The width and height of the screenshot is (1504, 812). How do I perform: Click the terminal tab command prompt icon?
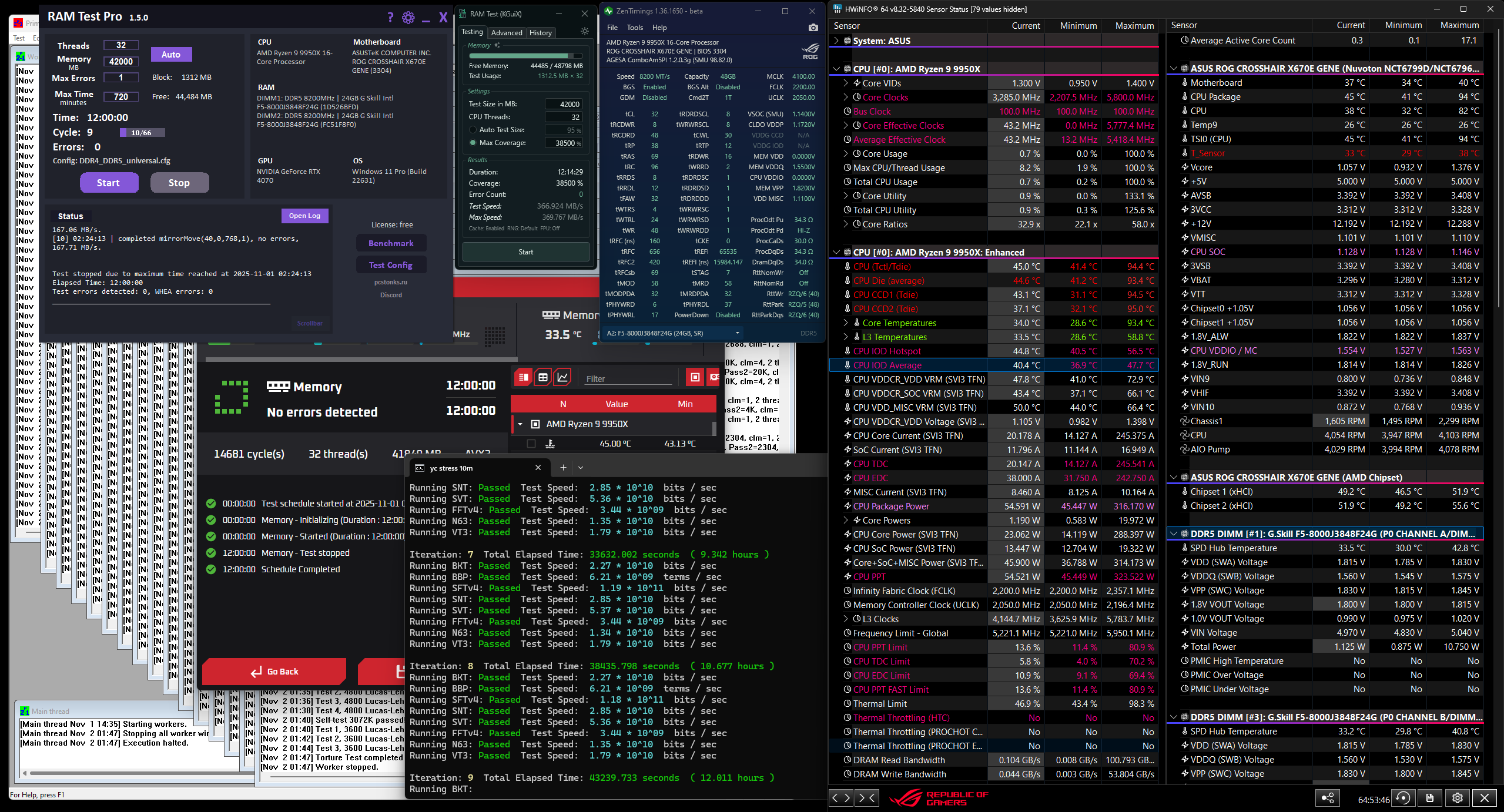click(x=420, y=468)
